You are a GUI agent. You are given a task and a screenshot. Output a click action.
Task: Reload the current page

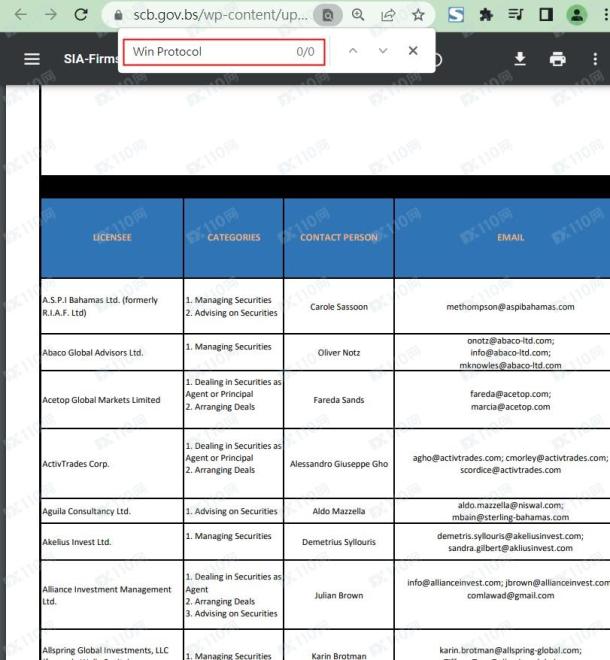click(81, 15)
